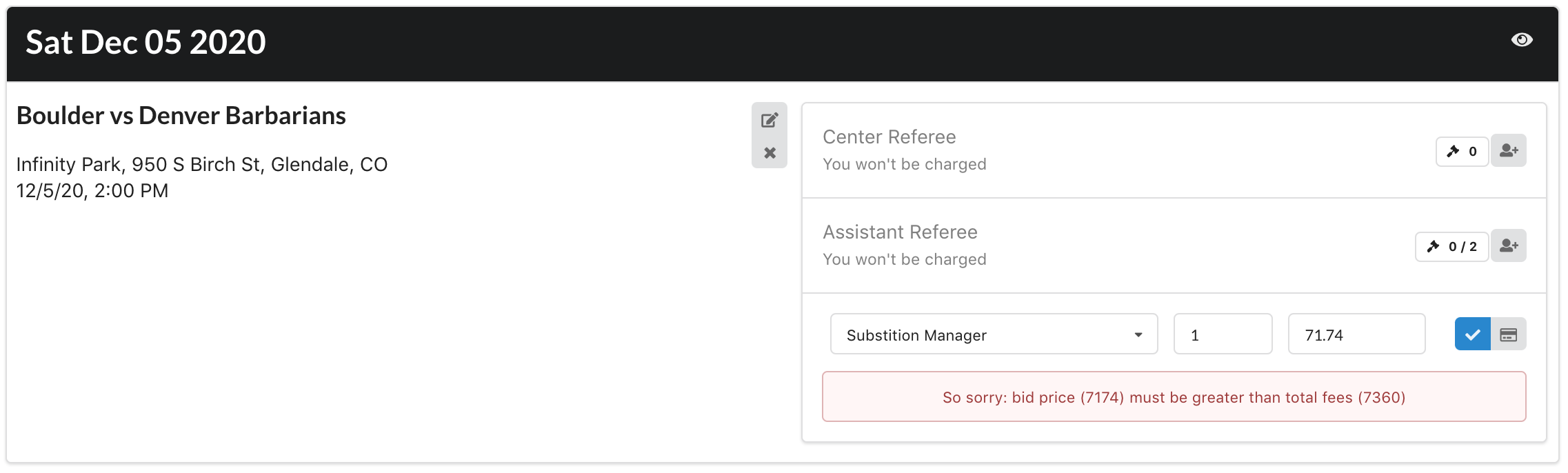Click the Sat Dec 05 2020 header

point(145,42)
